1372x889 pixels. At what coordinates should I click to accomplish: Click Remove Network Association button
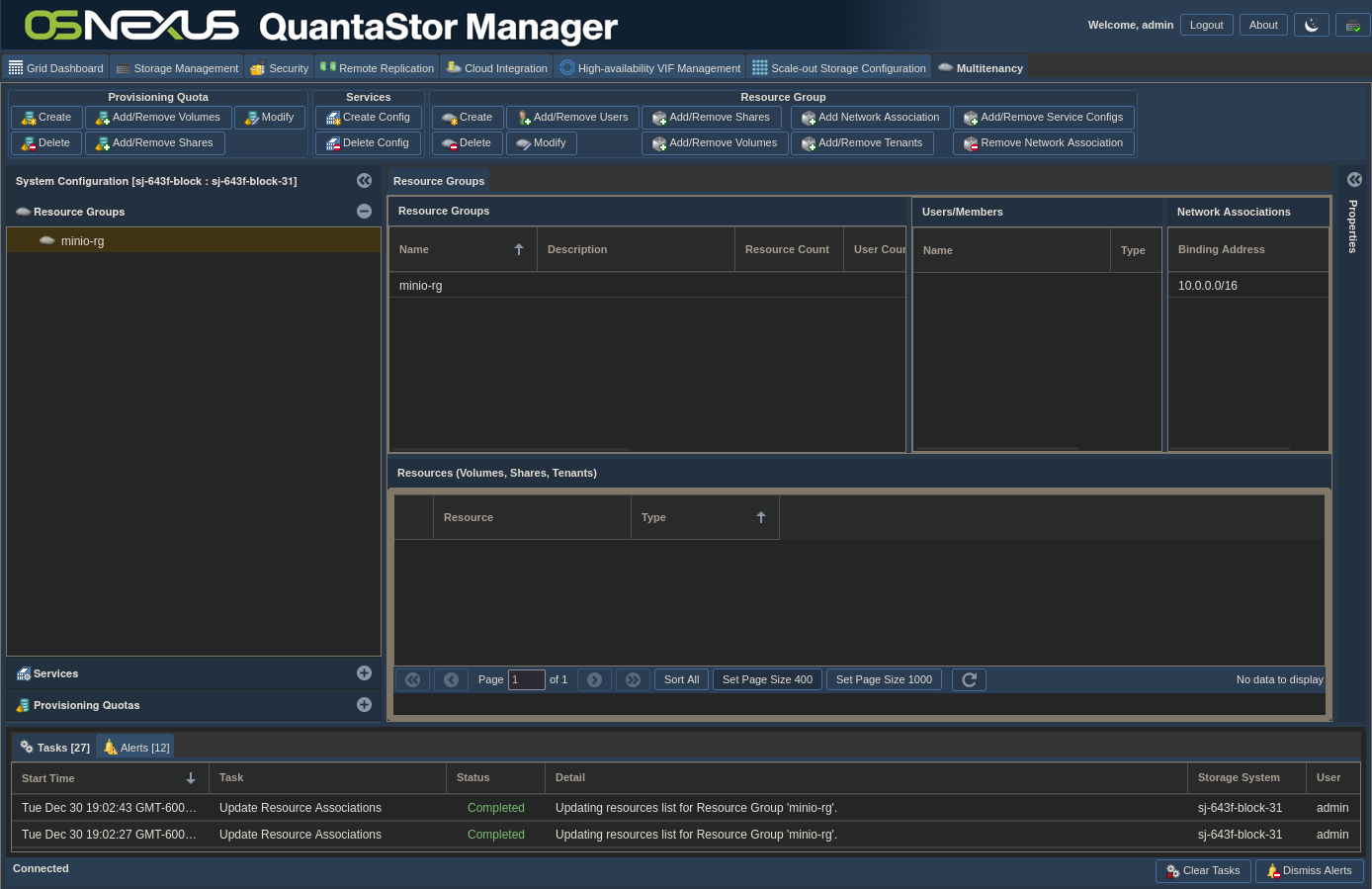click(x=1043, y=143)
